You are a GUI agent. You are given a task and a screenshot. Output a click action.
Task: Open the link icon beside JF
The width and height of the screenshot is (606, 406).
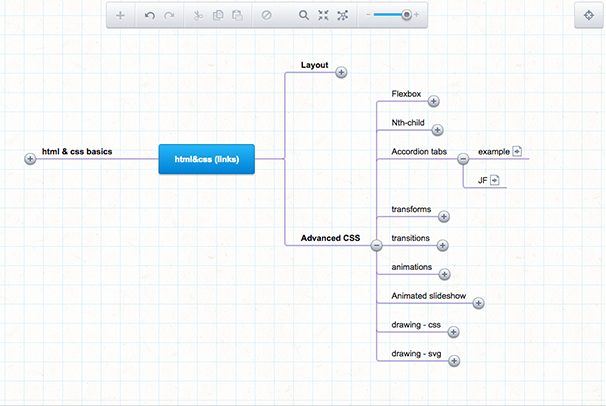[494, 180]
